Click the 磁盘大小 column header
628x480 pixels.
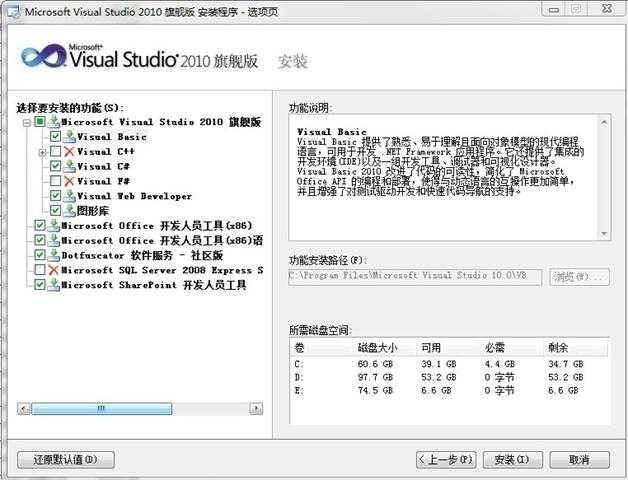click(377, 348)
